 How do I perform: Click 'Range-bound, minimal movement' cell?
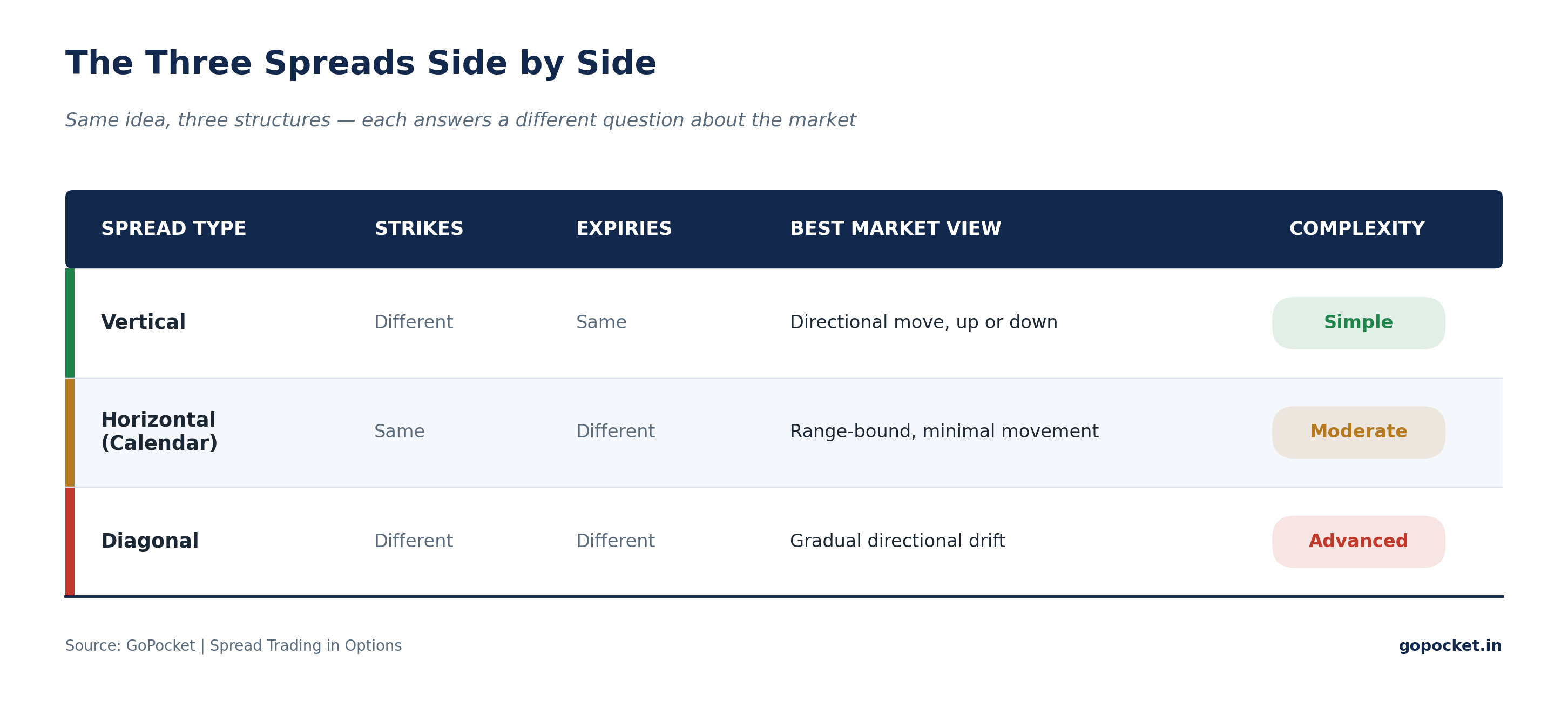click(944, 431)
